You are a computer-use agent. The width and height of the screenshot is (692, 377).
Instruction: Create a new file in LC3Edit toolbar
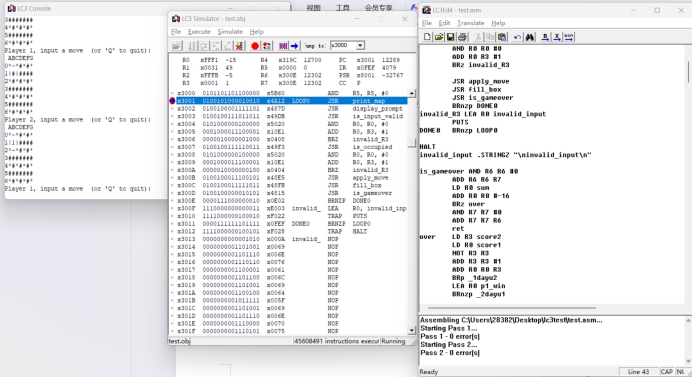point(427,37)
